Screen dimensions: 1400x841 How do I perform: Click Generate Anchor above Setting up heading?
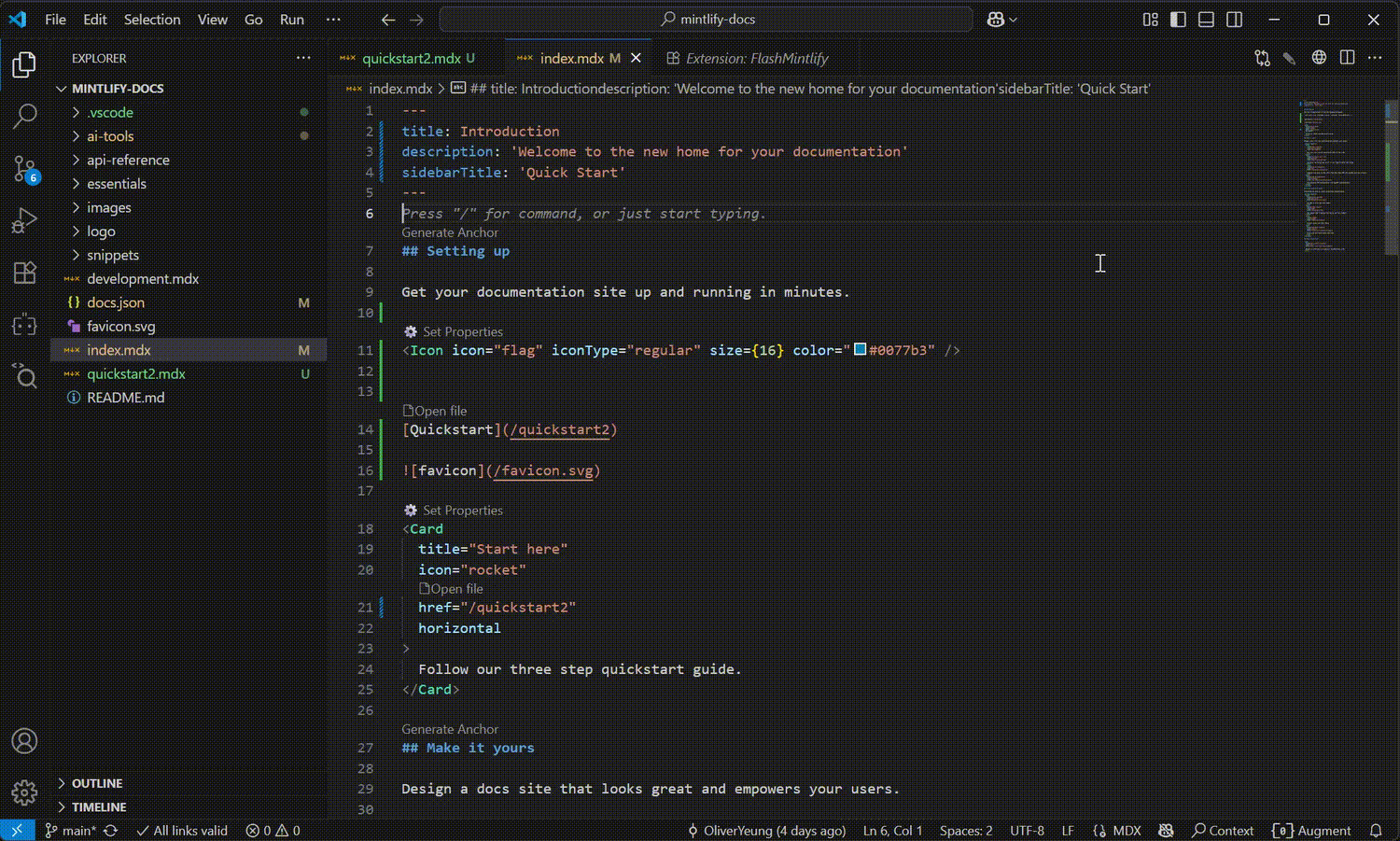(x=450, y=232)
